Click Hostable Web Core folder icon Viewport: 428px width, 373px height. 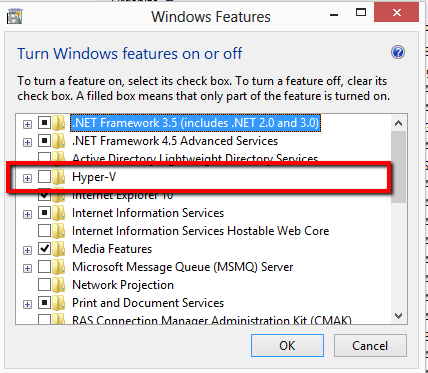[x=59, y=231]
